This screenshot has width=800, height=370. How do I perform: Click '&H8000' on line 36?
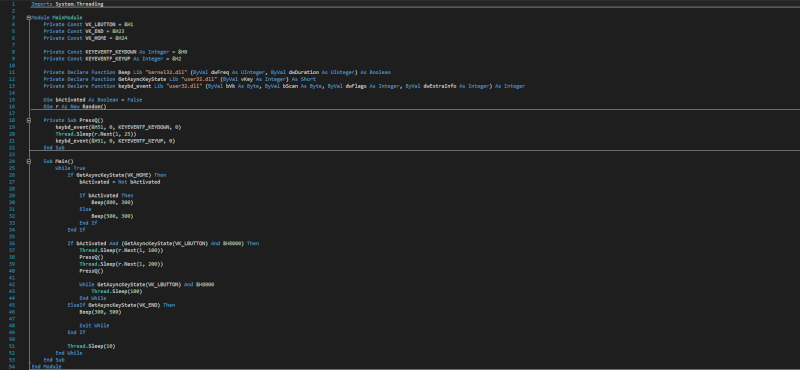[233, 243]
